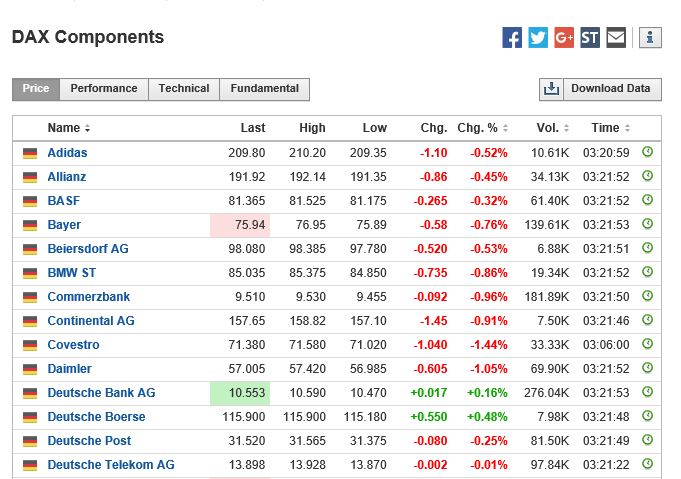Click the clock icon for Deutsche Bank AG
681x479 pixels.
click(x=647, y=392)
